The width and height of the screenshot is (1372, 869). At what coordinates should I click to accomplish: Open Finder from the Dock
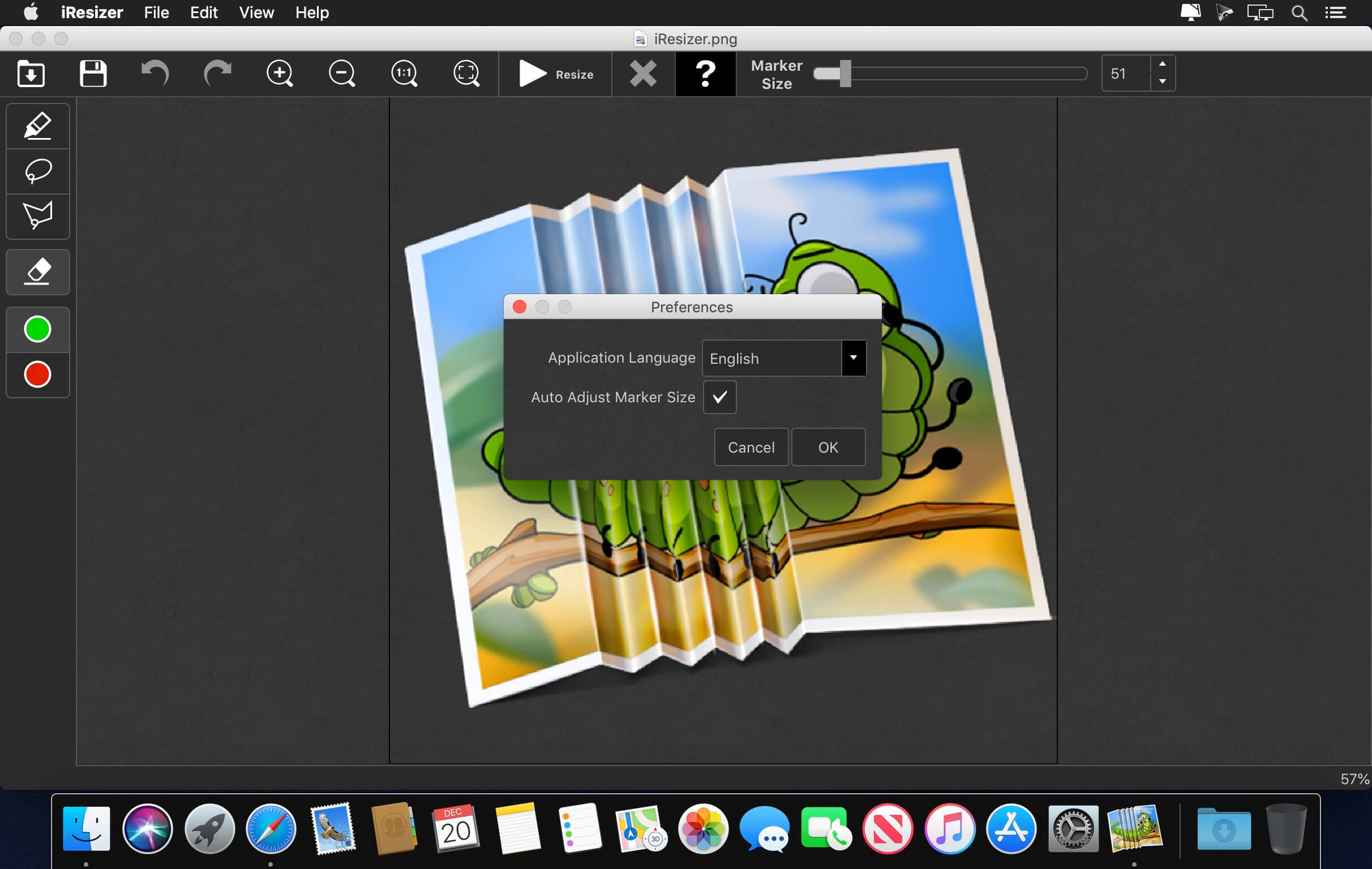pyautogui.click(x=86, y=829)
